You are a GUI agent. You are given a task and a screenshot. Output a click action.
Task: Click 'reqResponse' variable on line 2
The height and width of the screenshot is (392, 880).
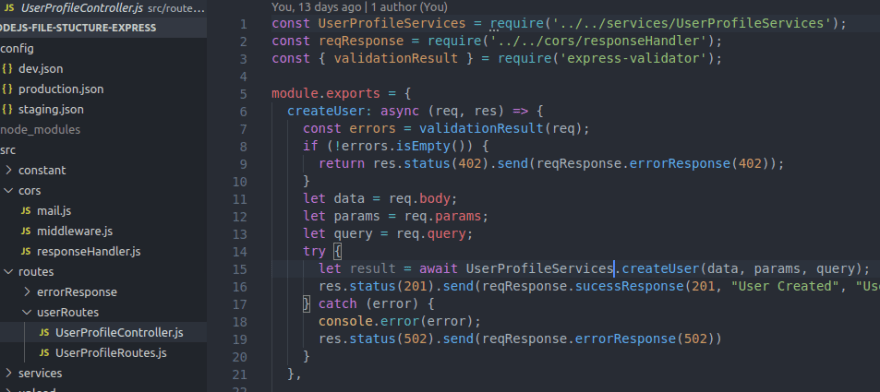point(361,41)
